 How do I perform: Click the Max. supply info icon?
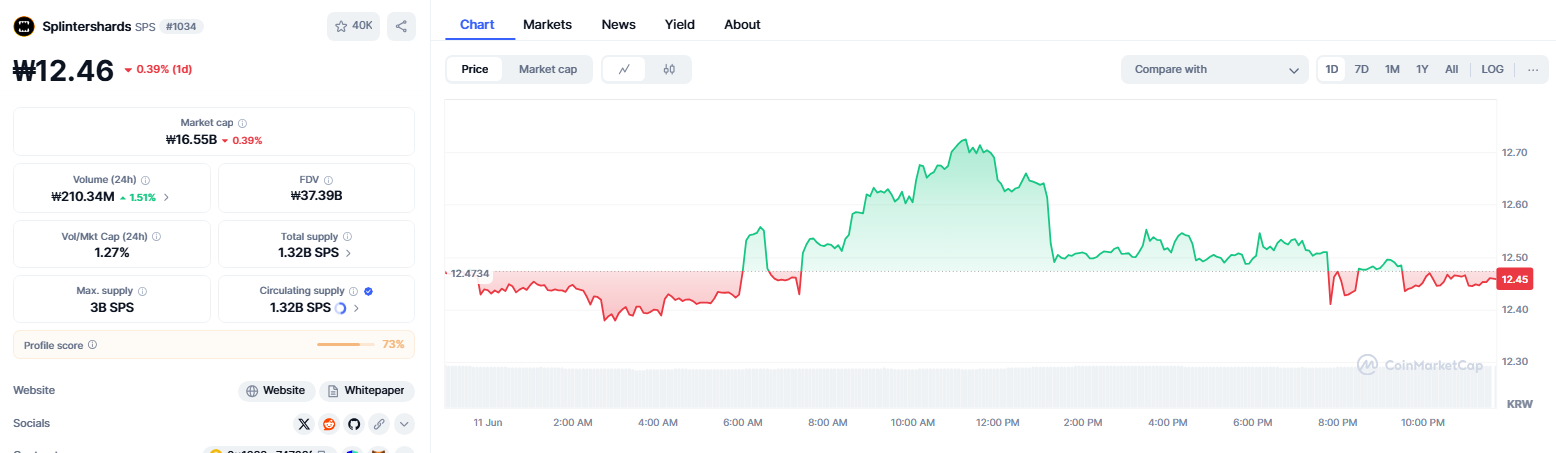[x=141, y=291]
